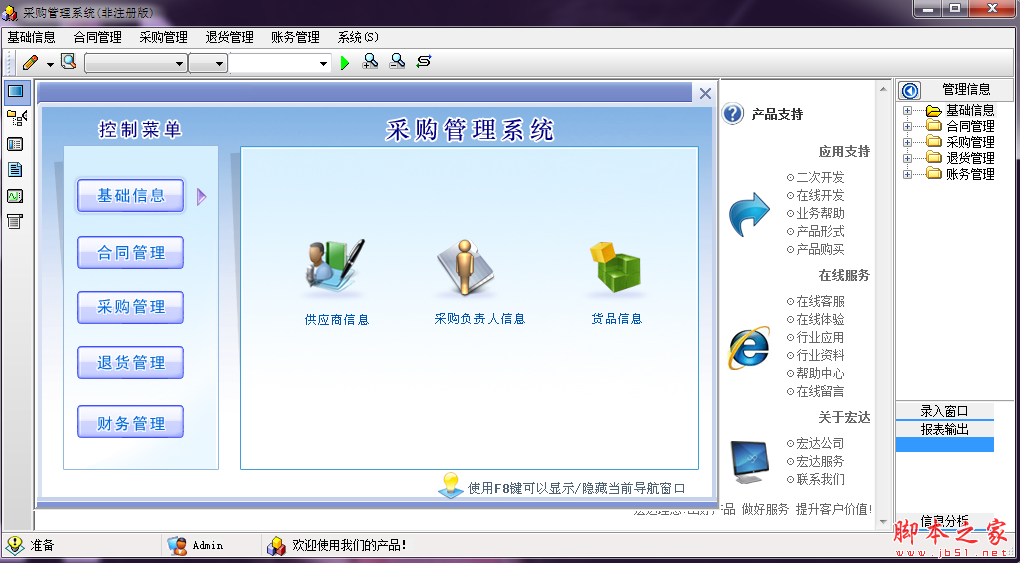Screen dimensions: 1020x564
Task: Click the 采购管理 control menu button
Action: [131, 307]
